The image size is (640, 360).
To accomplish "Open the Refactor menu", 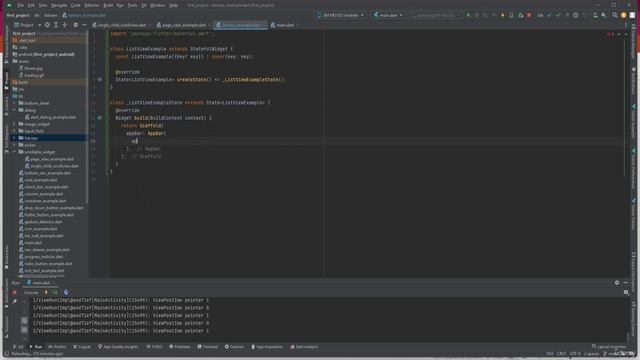I will pos(92,5).
